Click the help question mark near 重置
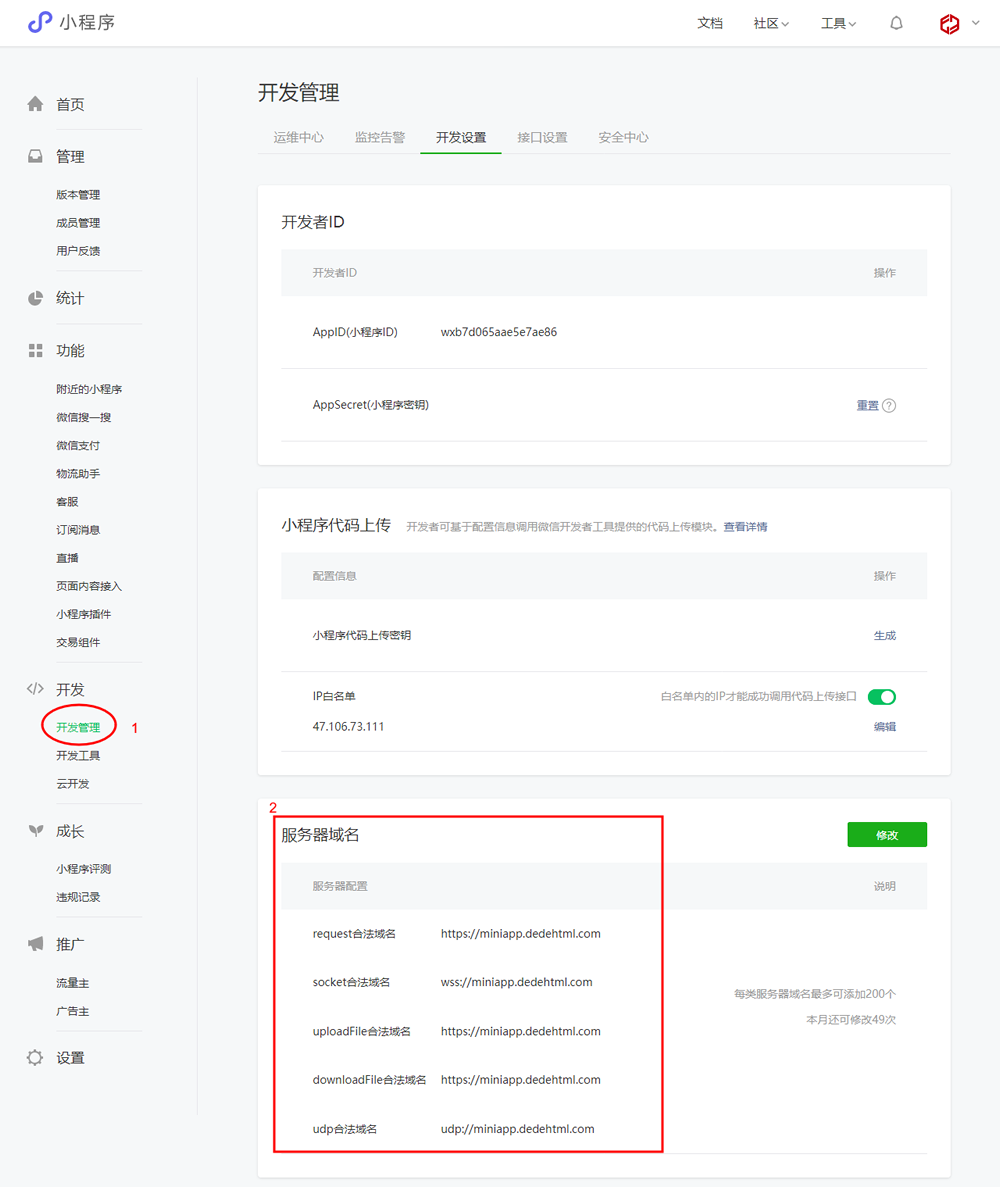 (889, 405)
